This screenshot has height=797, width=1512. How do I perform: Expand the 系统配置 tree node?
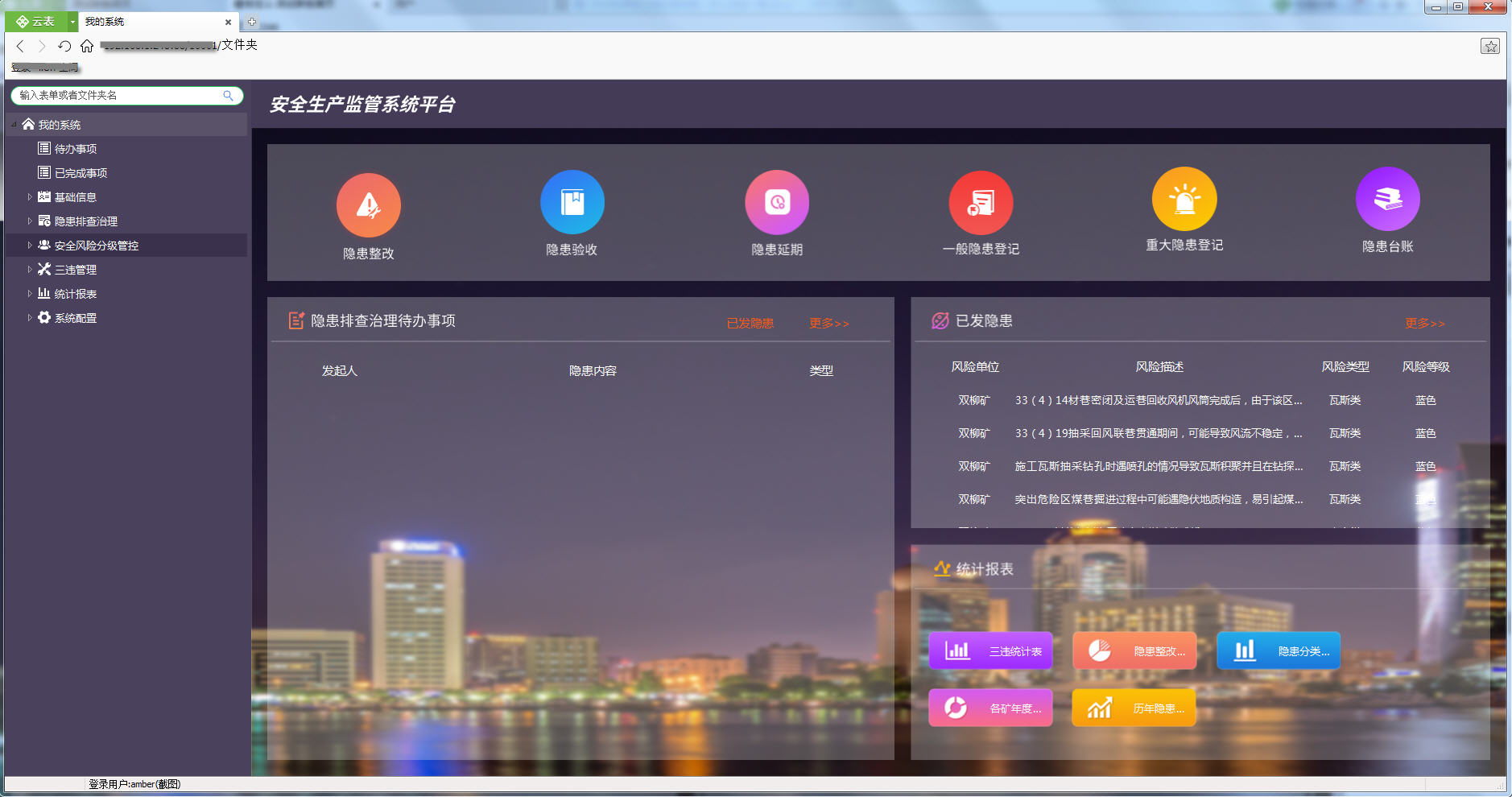(x=30, y=317)
